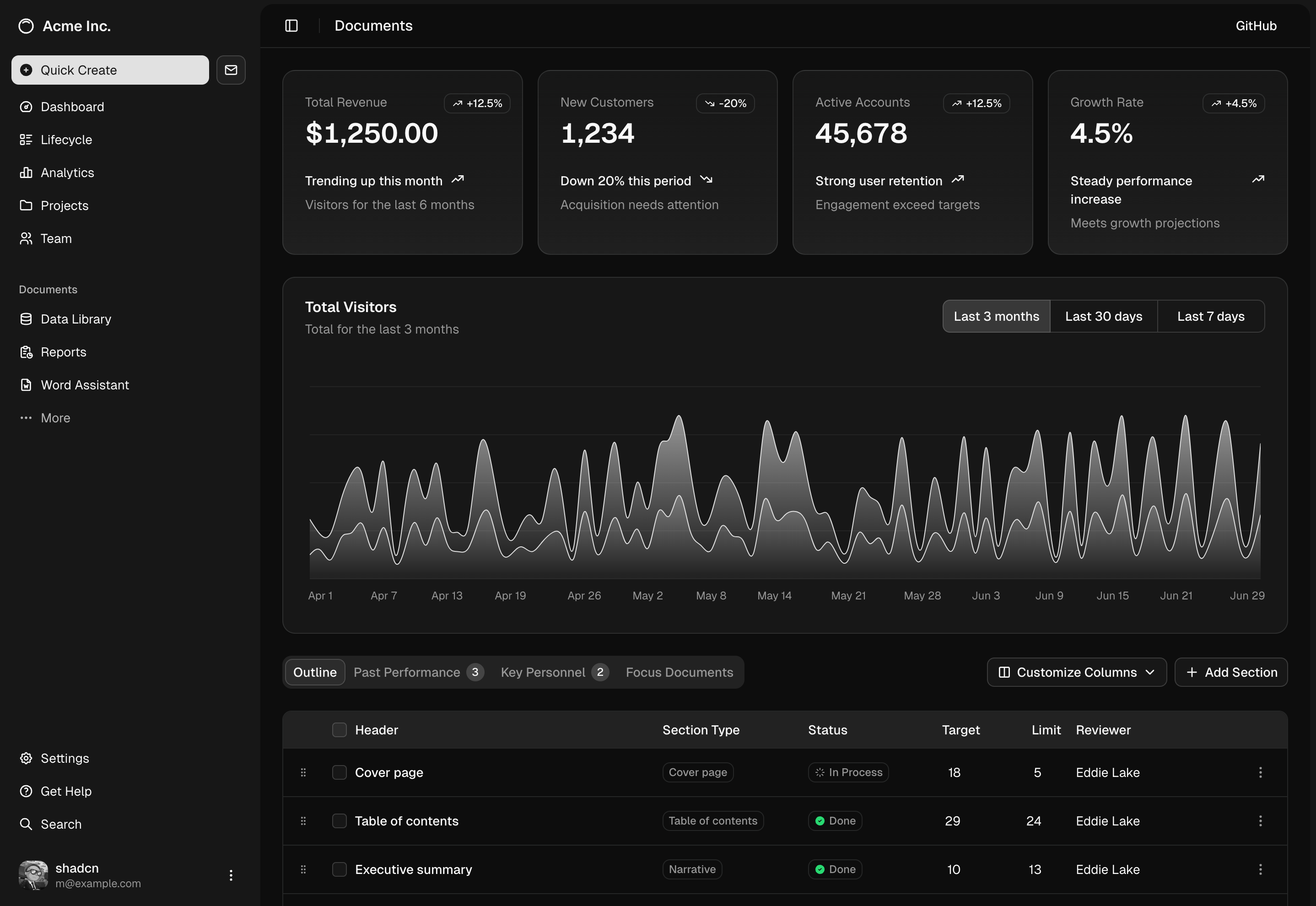Switch to the Focus Documents tab
The height and width of the screenshot is (906, 1316).
(680, 672)
